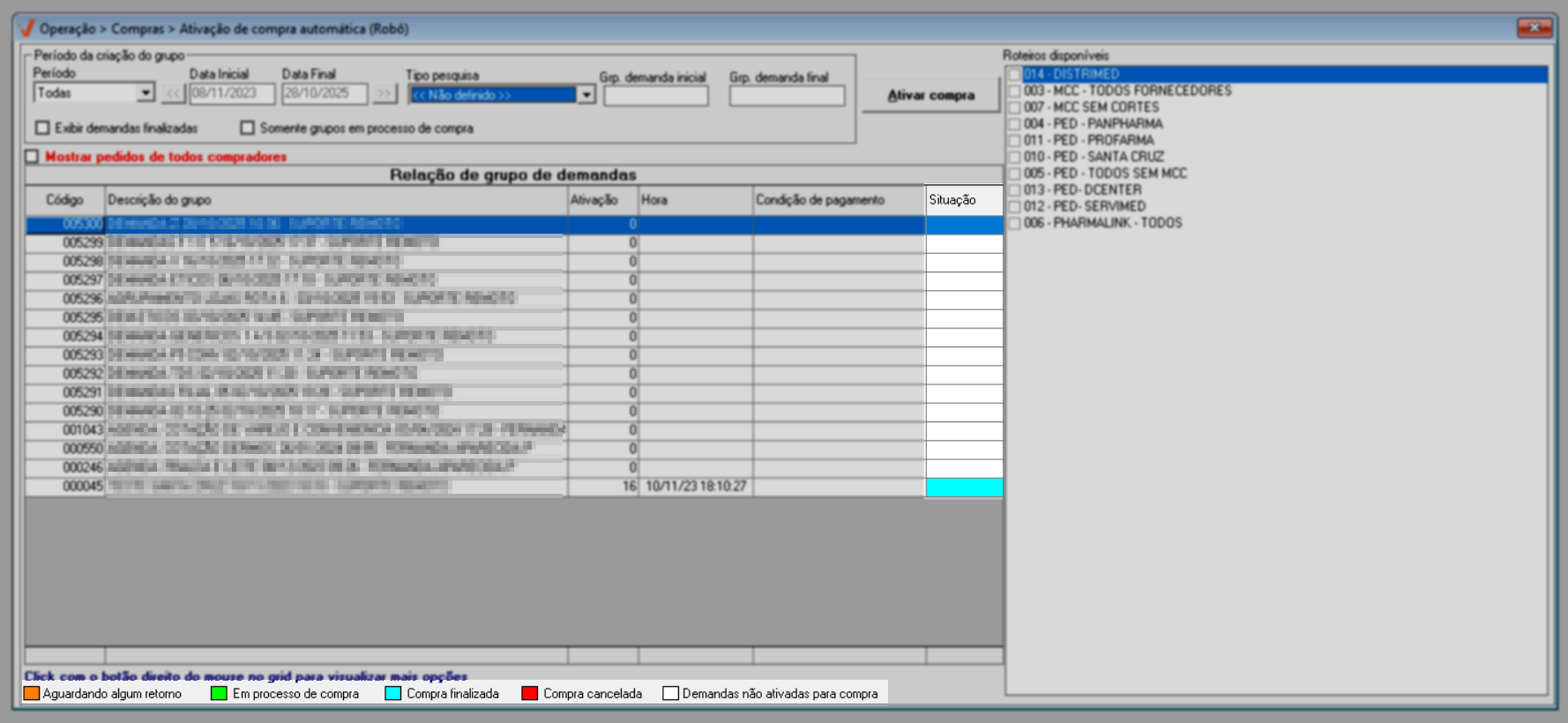Click the white Demandas não ativadas legend swatch

click(671, 694)
